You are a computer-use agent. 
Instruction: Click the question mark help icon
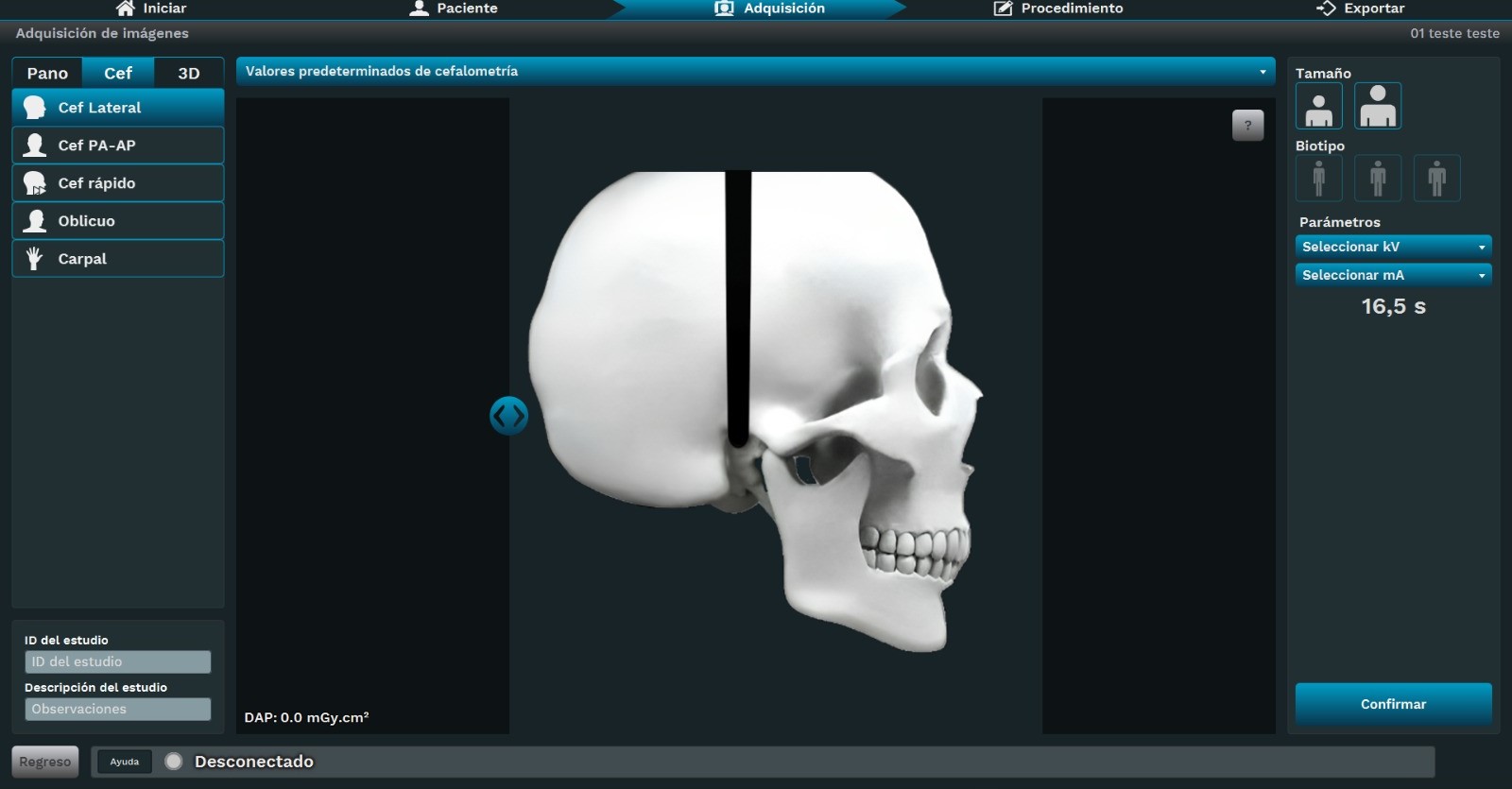point(1247,125)
